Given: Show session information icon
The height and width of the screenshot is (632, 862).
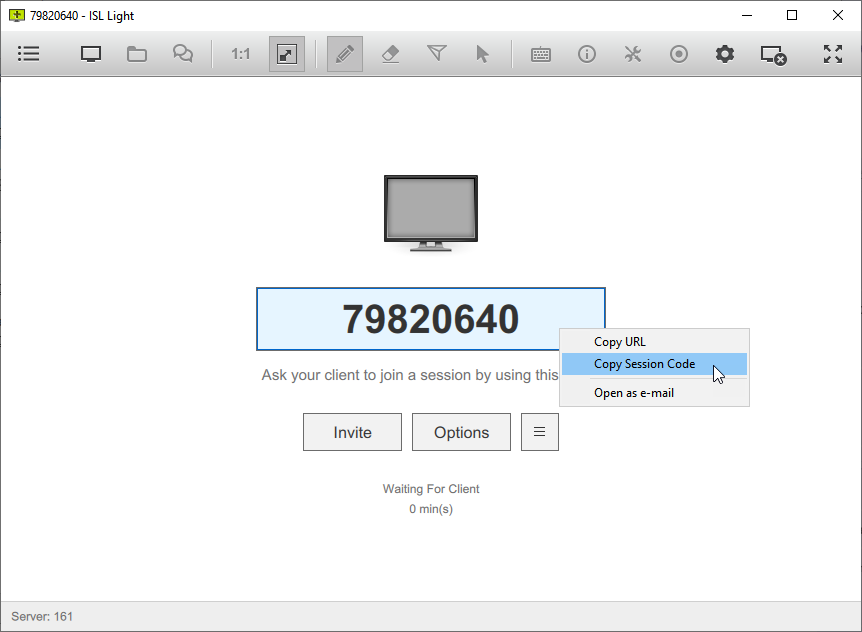Looking at the screenshot, I should coord(587,54).
